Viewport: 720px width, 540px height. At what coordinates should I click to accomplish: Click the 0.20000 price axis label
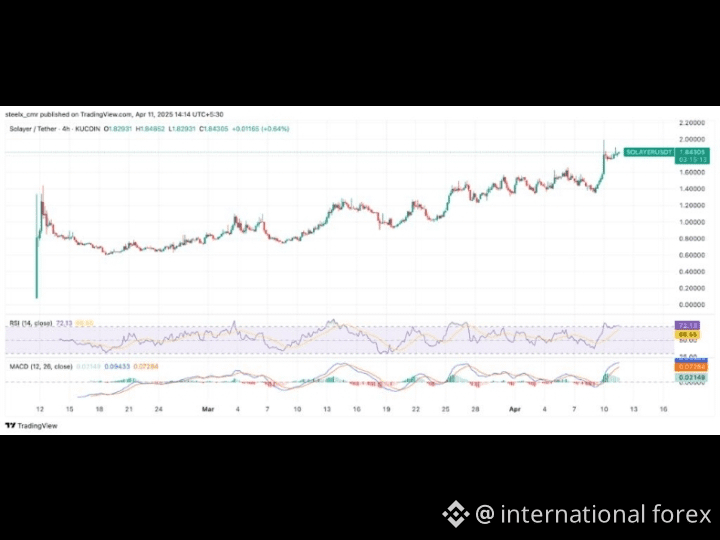click(692, 288)
